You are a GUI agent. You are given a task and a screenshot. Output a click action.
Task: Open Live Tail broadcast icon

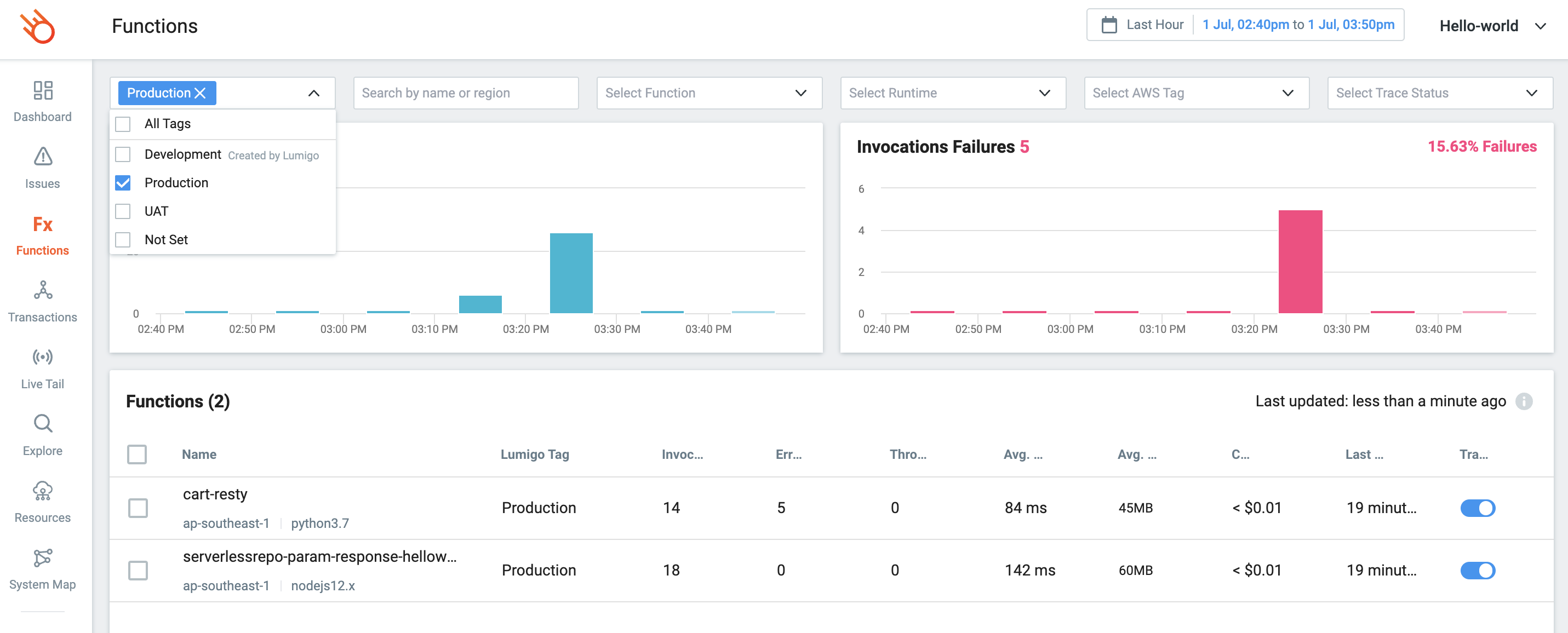click(43, 357)
